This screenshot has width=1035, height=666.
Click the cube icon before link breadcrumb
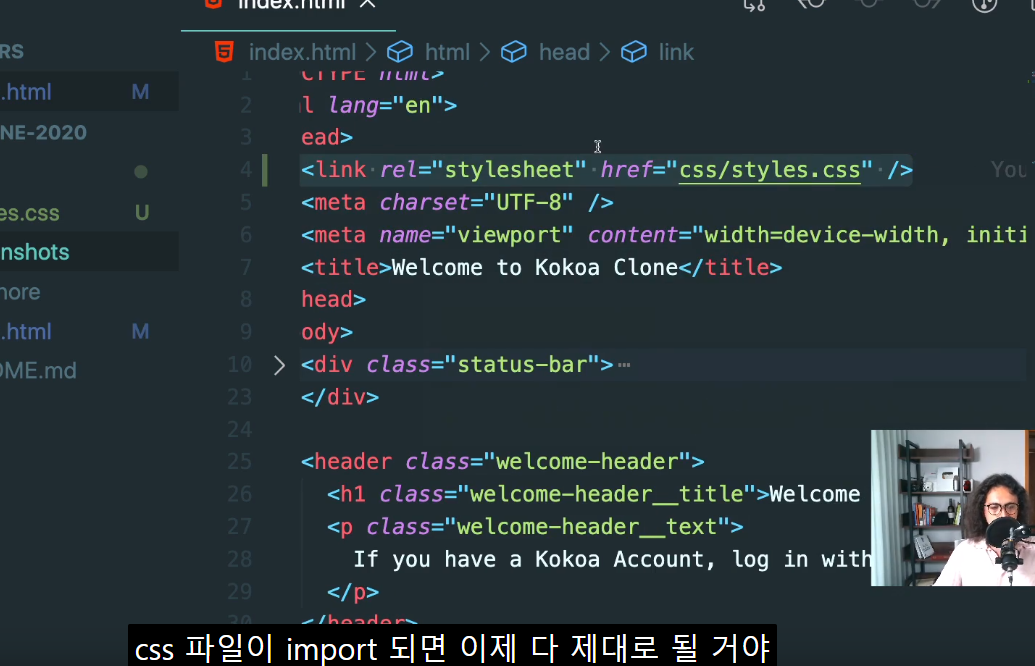[x=634, y=51]
